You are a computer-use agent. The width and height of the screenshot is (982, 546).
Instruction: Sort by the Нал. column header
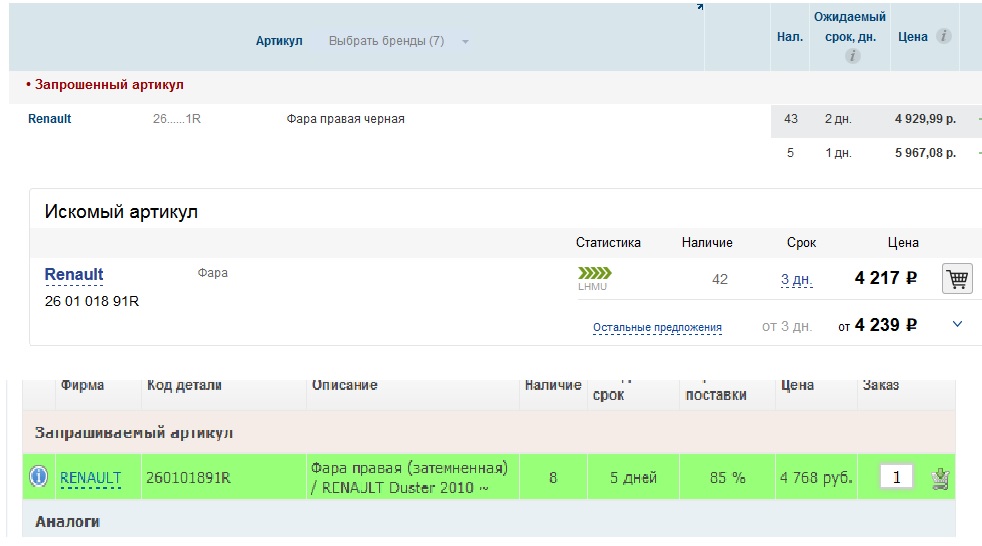coord(790,37)
